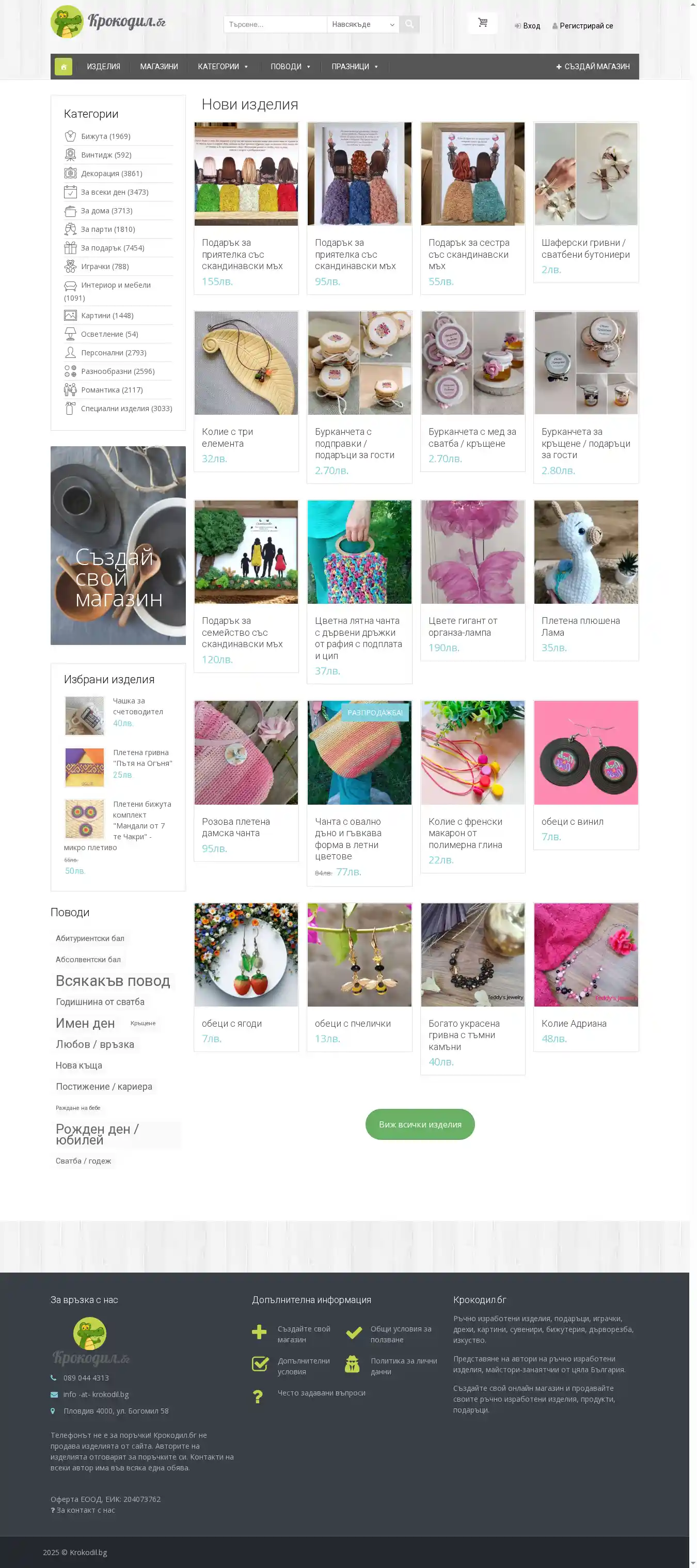This screenshot has height=1568, width=697.
Task: Click the Виж всички изделия button
Action: click(x=420, y=1124)
